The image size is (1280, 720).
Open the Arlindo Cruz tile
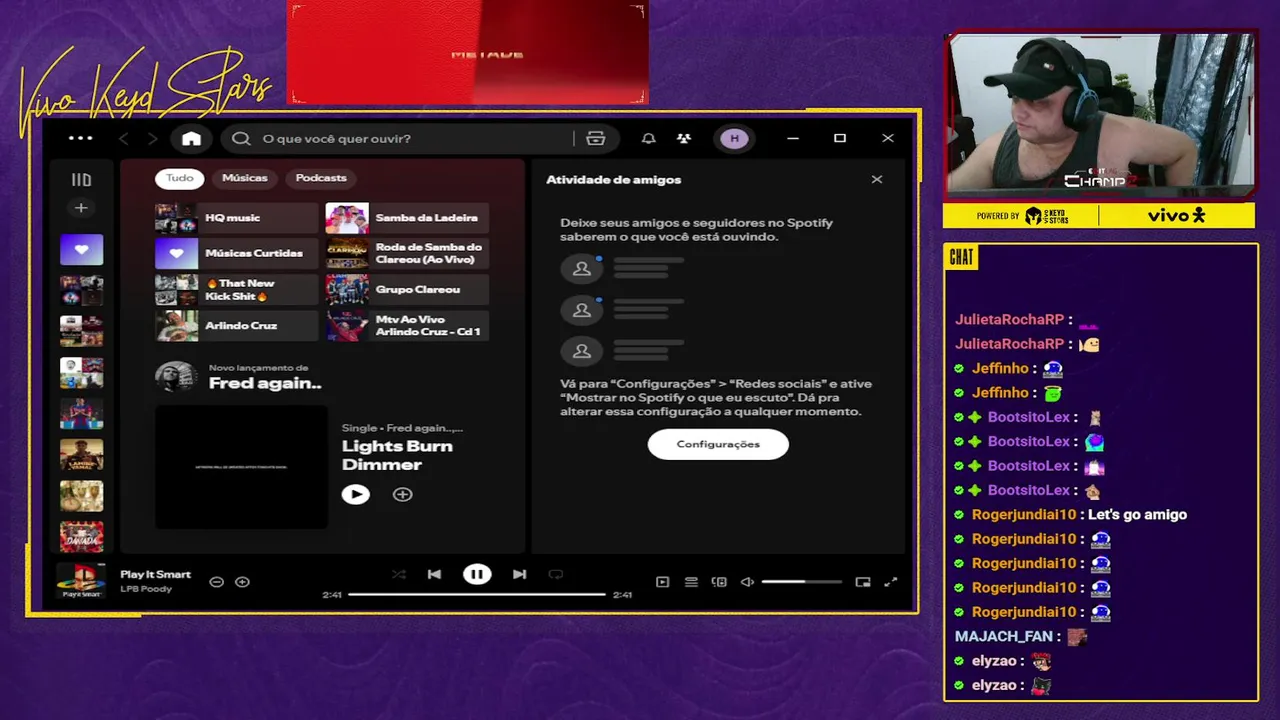coord(237,326)
